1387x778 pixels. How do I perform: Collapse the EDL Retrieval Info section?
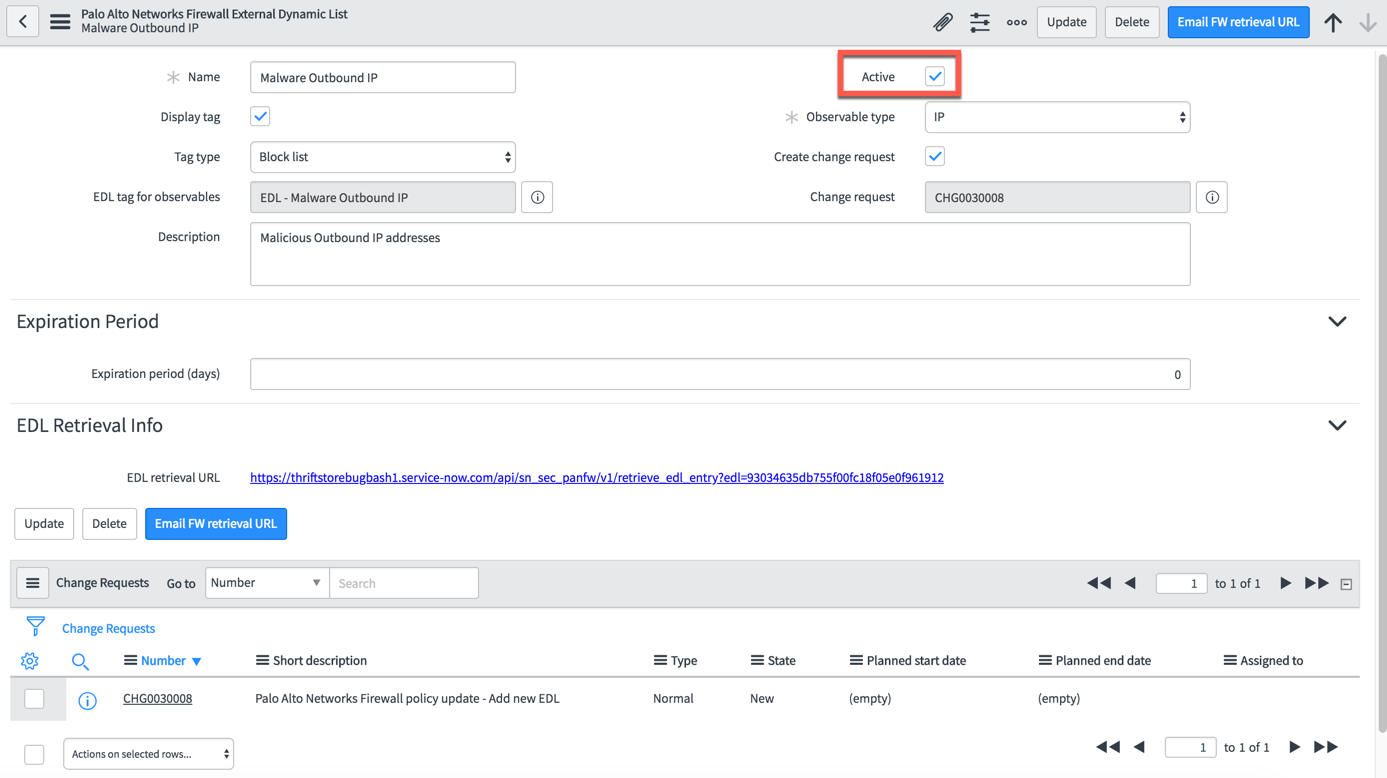1337,426
